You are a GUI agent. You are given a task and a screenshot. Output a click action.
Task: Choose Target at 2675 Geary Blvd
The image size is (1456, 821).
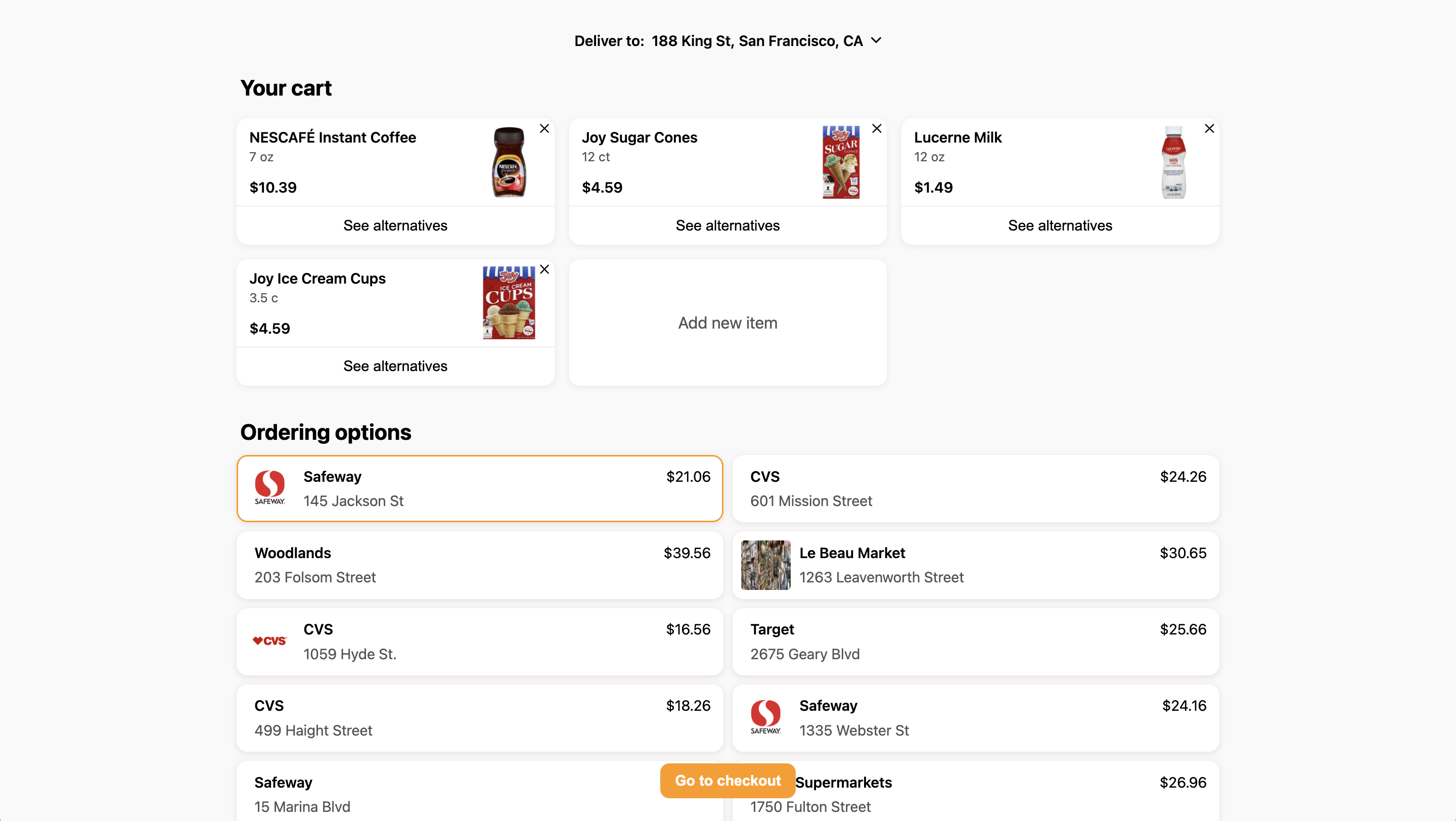pos(976,642)
